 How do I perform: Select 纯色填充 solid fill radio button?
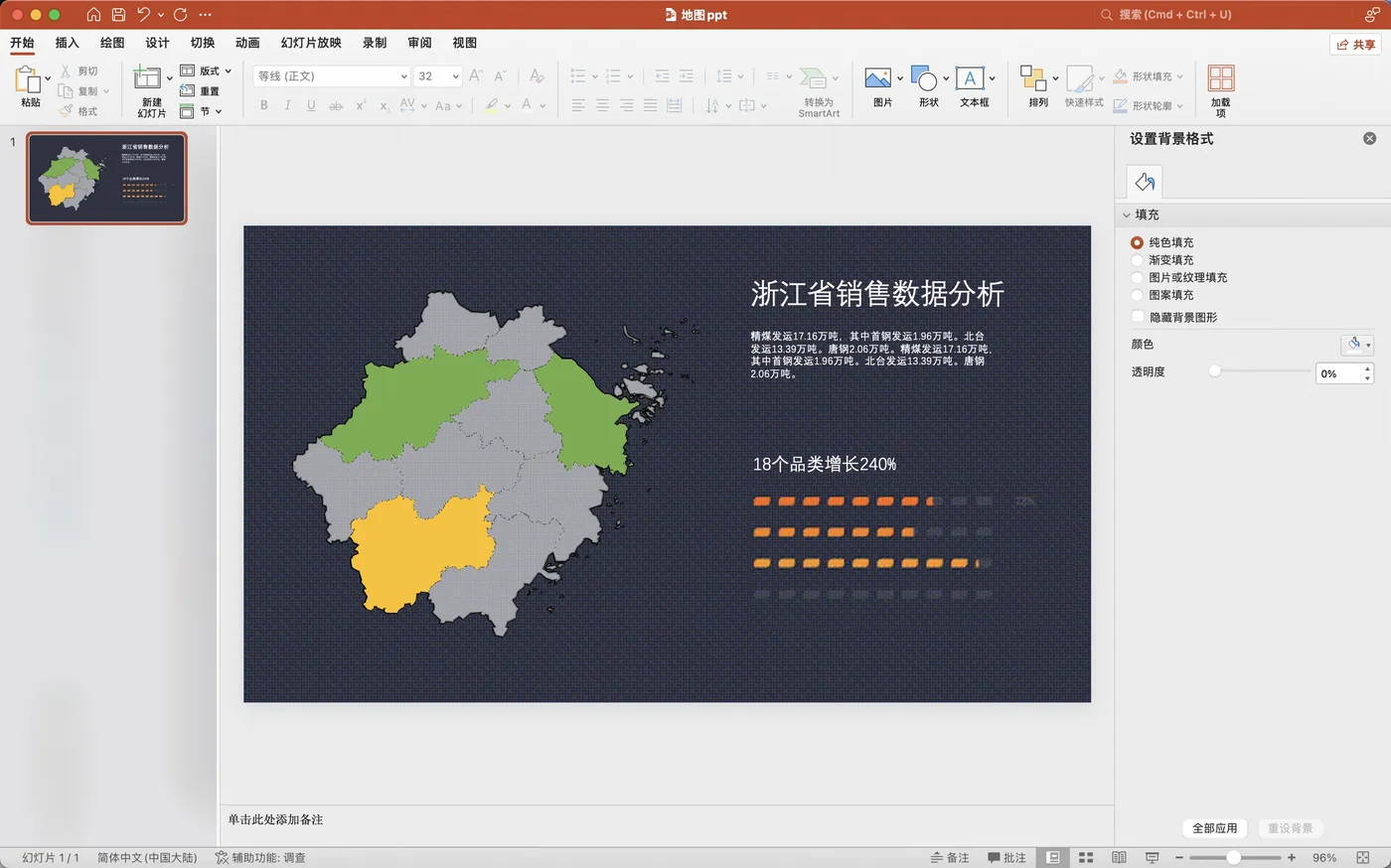(1137, 242)
